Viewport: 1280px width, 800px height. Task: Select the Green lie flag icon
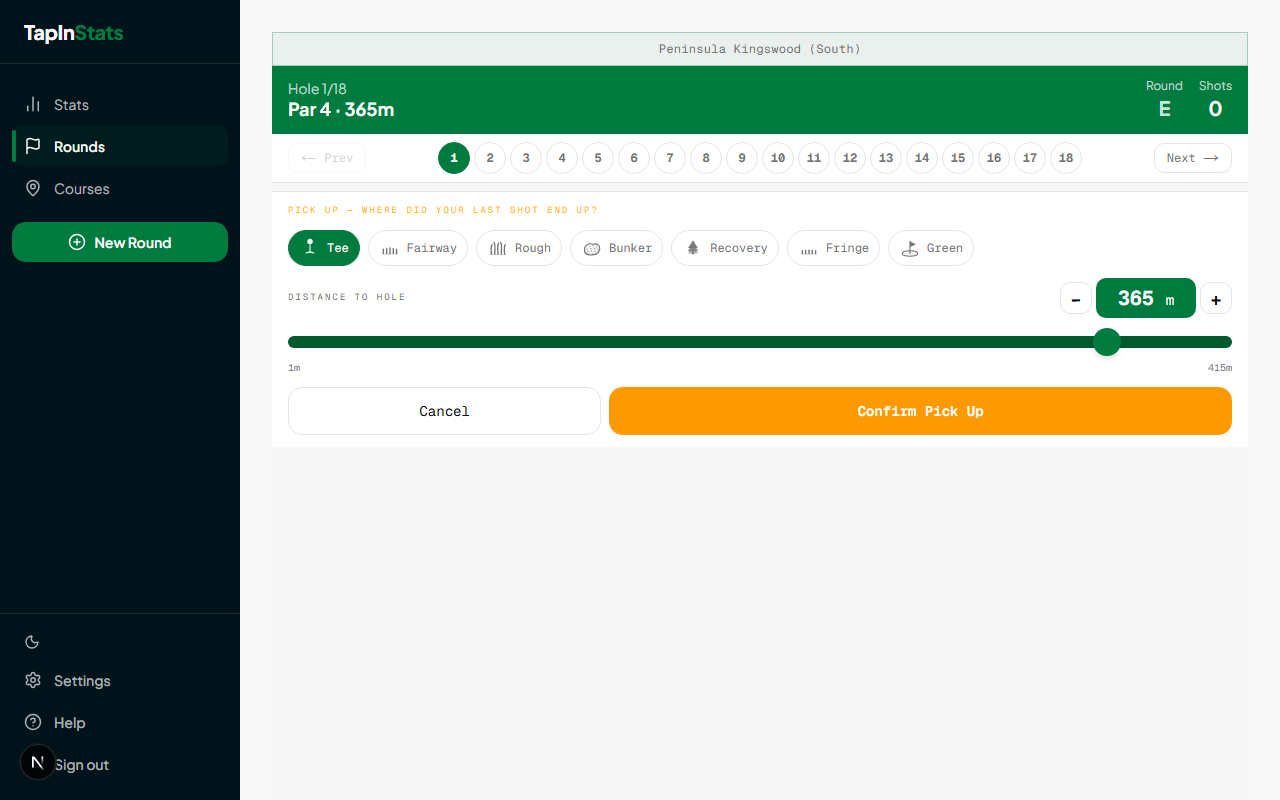point(908,247)
